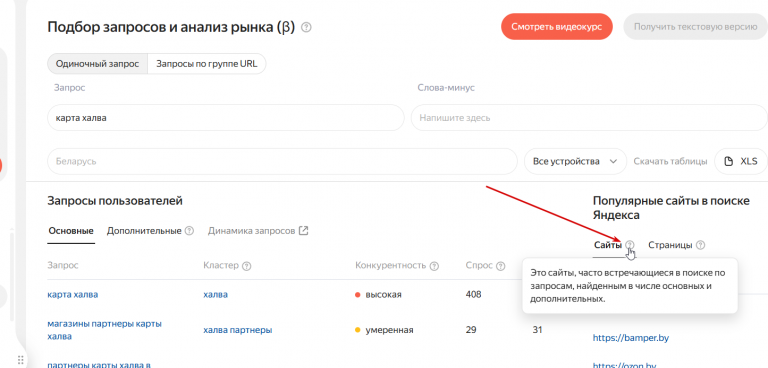The height and width of the screenshot is (368, 768).
Task: Click the Конкурентность column header
Action: click(x=390, y=266)
